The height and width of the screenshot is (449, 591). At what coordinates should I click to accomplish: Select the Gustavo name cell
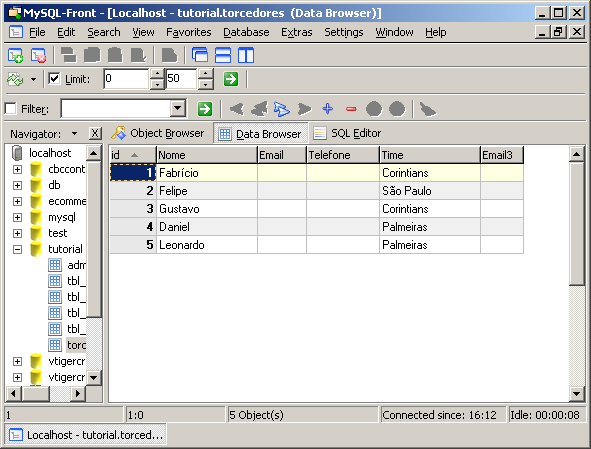point(207,209)
